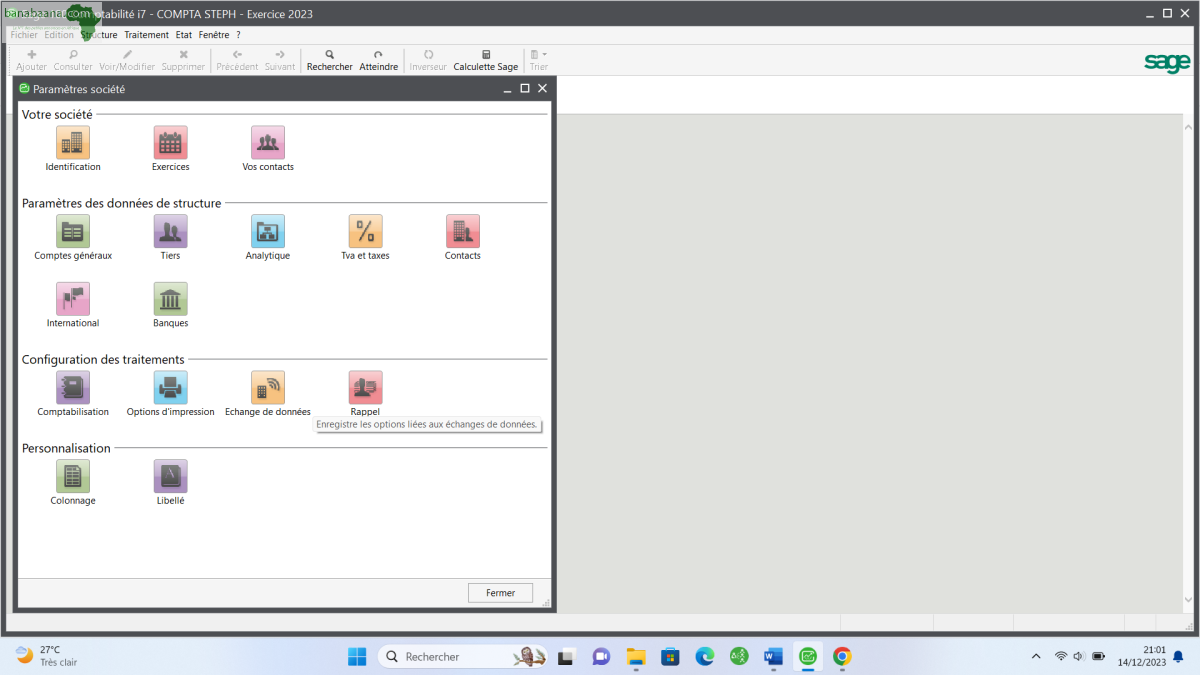Open the weather widget showing 27°C

(46, 656)
